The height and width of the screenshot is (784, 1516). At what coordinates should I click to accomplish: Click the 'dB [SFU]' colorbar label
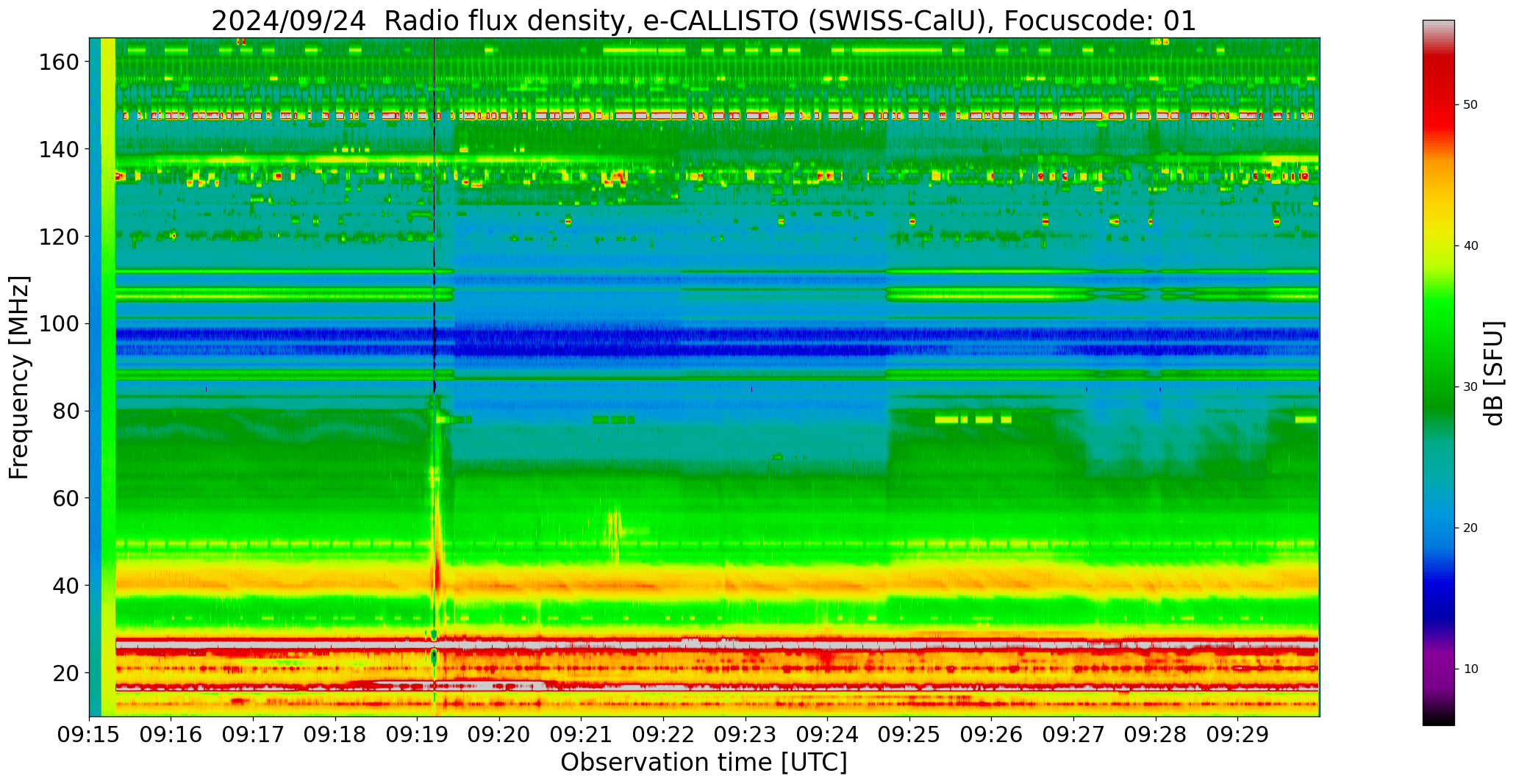[x=1494, y=373]
